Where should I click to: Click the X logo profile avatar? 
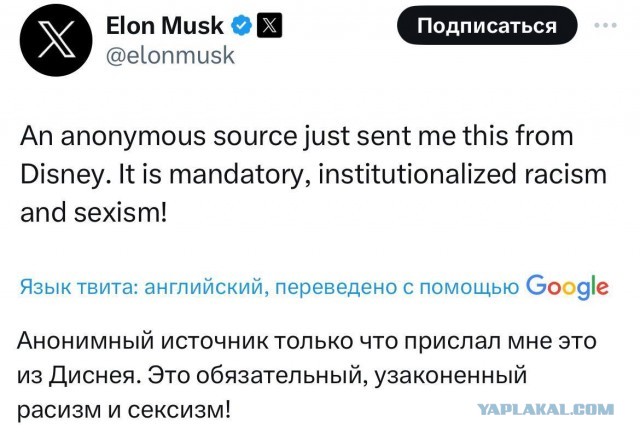click(49, 40)
